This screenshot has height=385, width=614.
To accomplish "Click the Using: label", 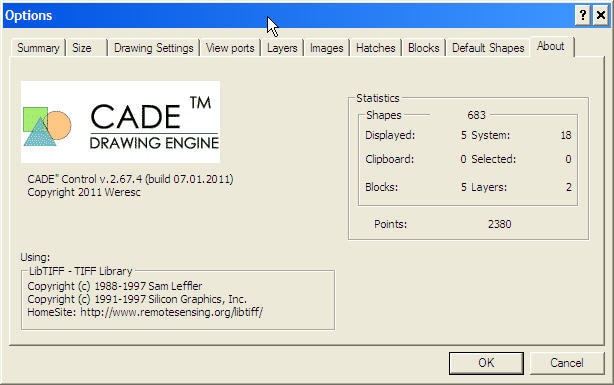I will pos(35,257).
